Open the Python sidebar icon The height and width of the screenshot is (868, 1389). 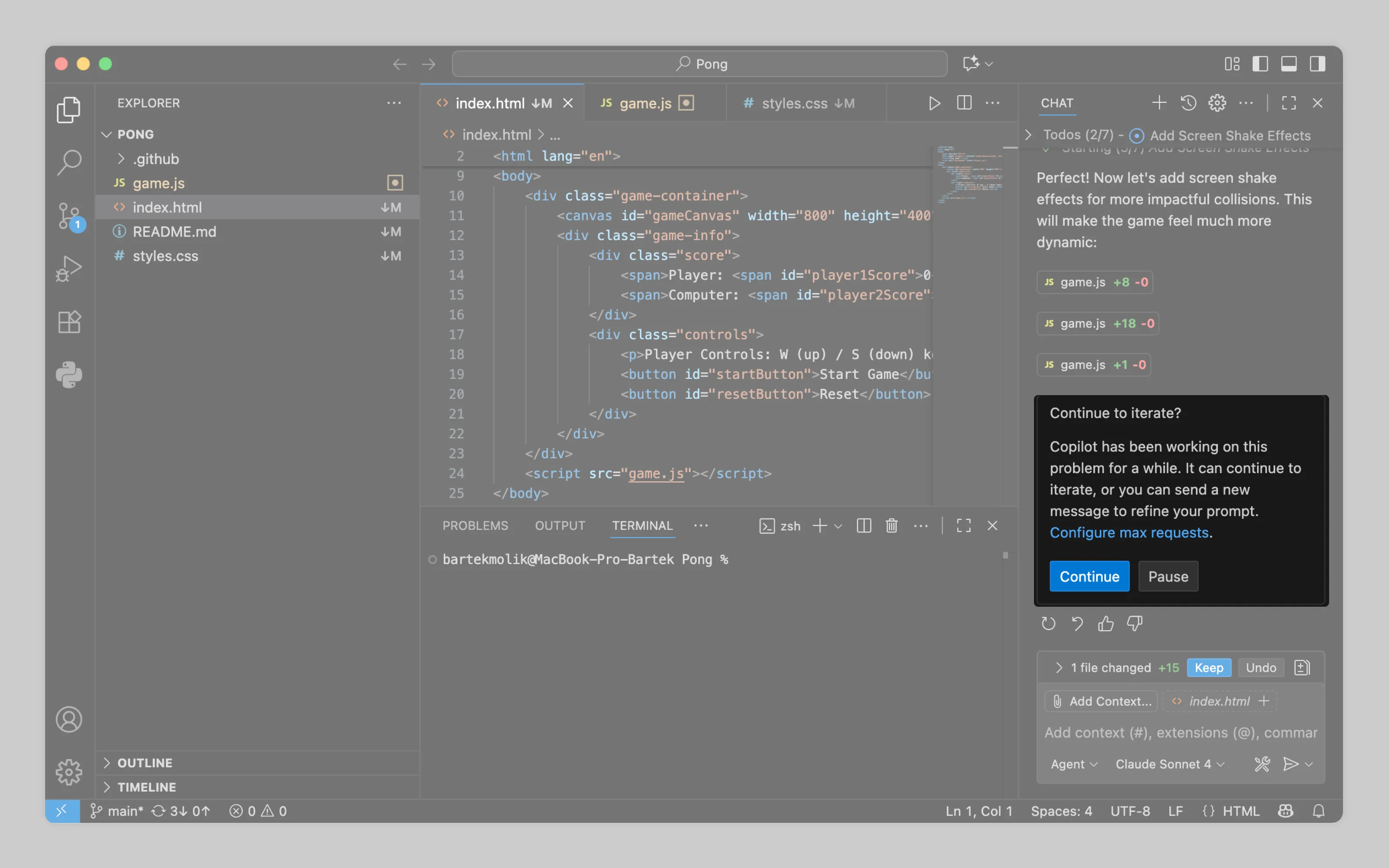tap(69, 374)
